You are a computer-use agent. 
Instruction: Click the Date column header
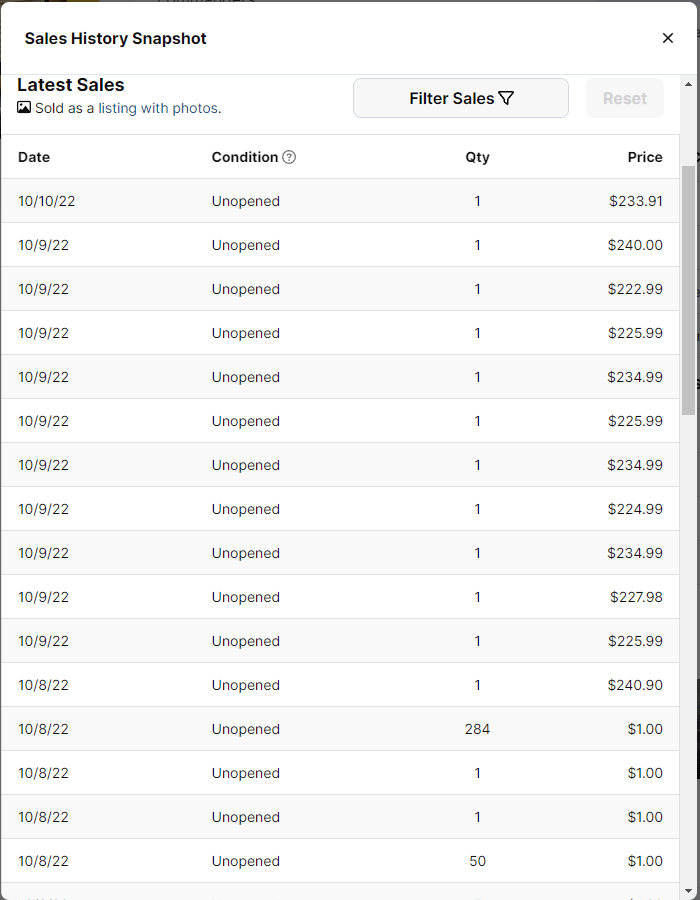click(x=34, y=157)
